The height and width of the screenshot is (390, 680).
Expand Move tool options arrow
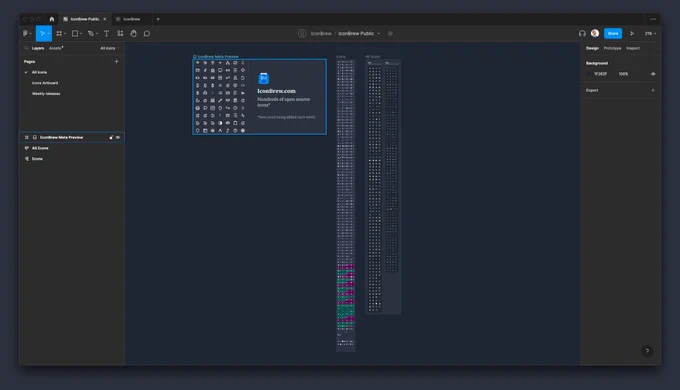point(49,33)
